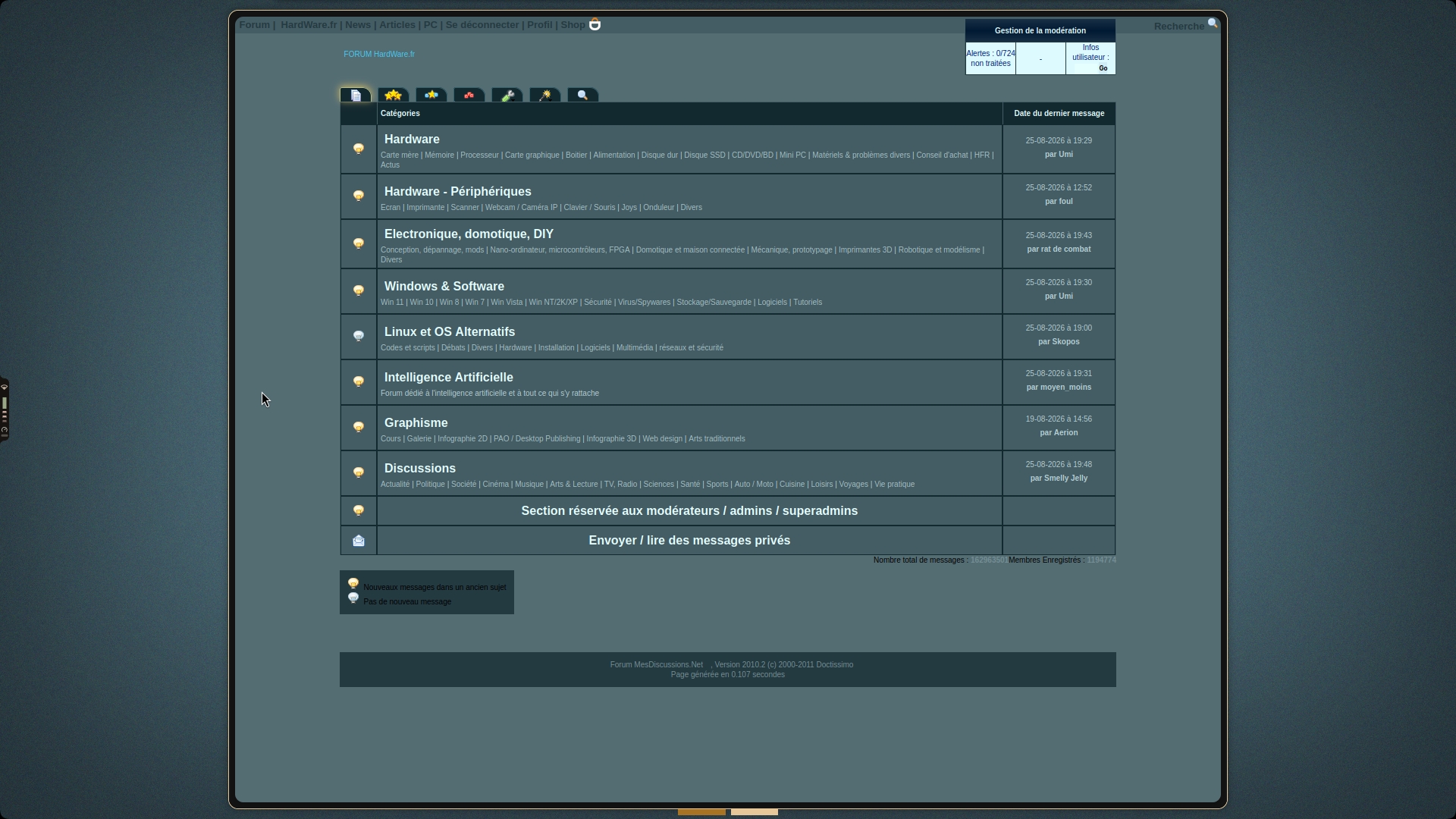1456x819 pixels.
Task: Open the Codes et scripts subcategory
Action: (408, 348)
